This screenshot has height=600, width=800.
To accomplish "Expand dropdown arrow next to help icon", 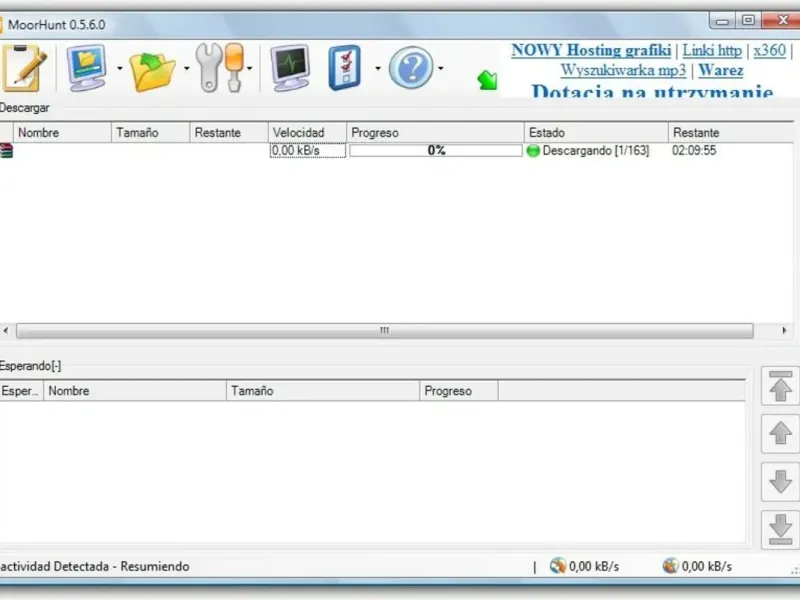I will 440,68.
